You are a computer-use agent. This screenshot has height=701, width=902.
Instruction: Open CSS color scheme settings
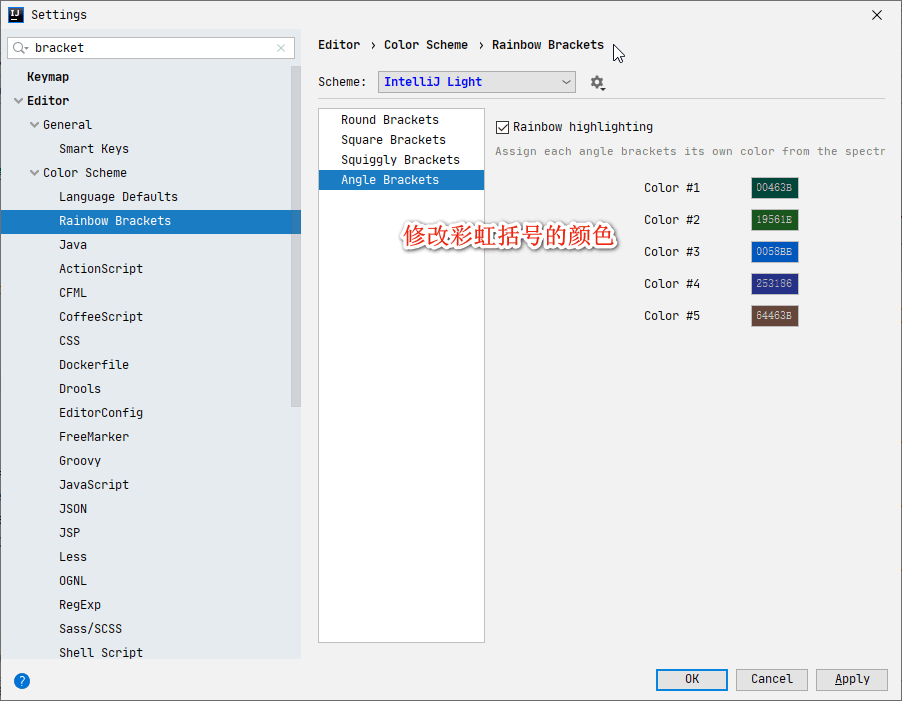69,341
